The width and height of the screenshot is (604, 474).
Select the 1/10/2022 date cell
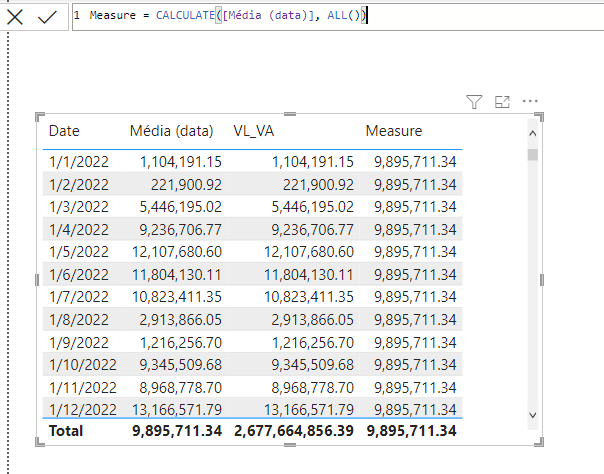(83, 365)
